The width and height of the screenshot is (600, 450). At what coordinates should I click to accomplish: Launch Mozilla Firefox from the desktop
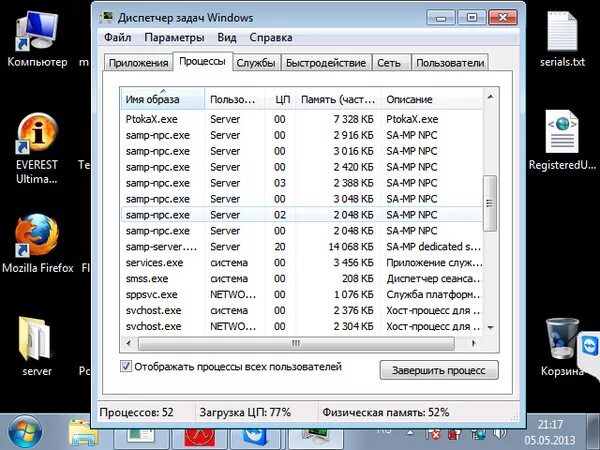click(37, 243)
